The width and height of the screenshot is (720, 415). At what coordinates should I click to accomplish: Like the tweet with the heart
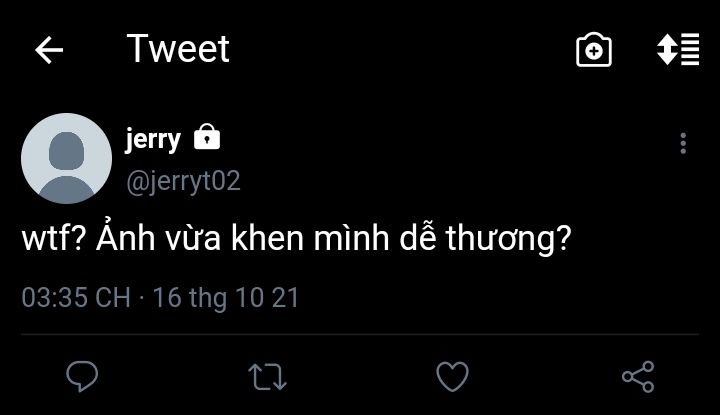(453, 376)
